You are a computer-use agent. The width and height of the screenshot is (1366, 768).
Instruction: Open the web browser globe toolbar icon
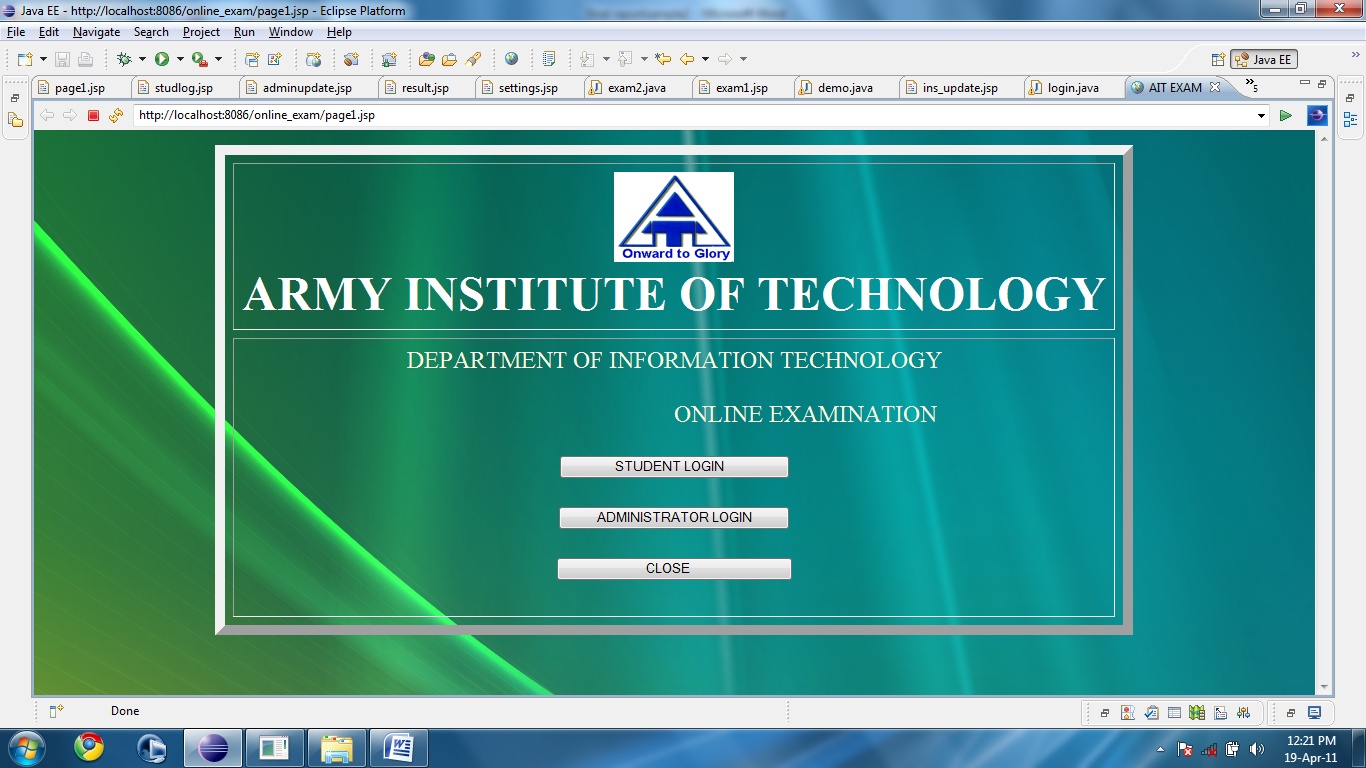pos(512,59)
